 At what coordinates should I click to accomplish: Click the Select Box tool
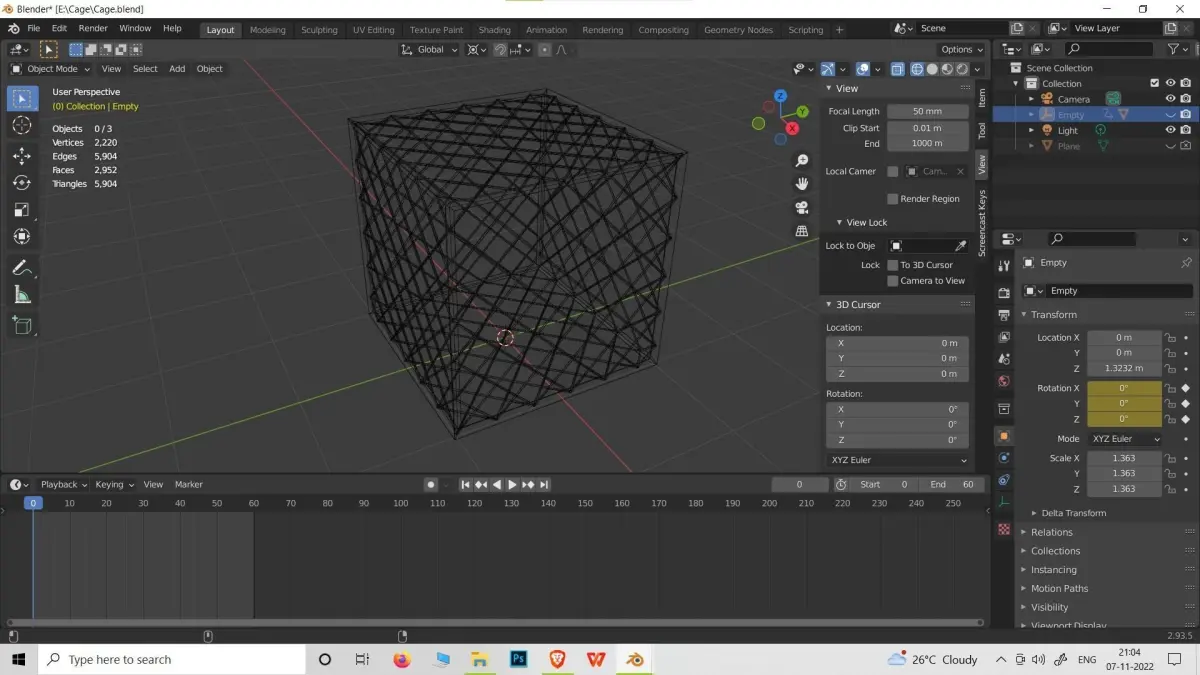[22, 98]
